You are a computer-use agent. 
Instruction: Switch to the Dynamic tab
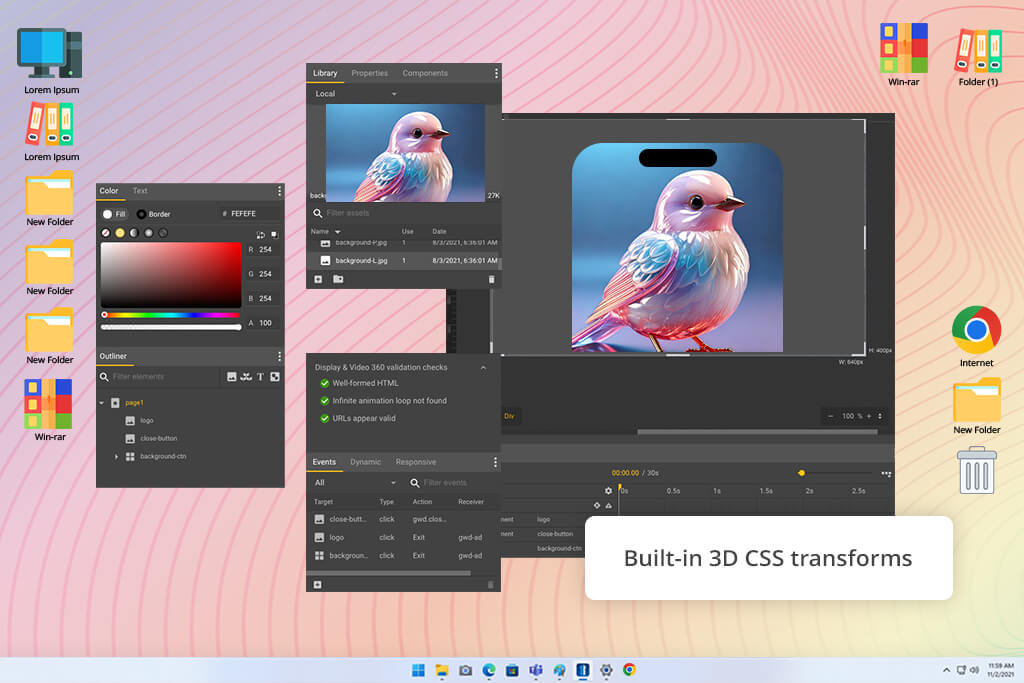click(x=365, y=462)
